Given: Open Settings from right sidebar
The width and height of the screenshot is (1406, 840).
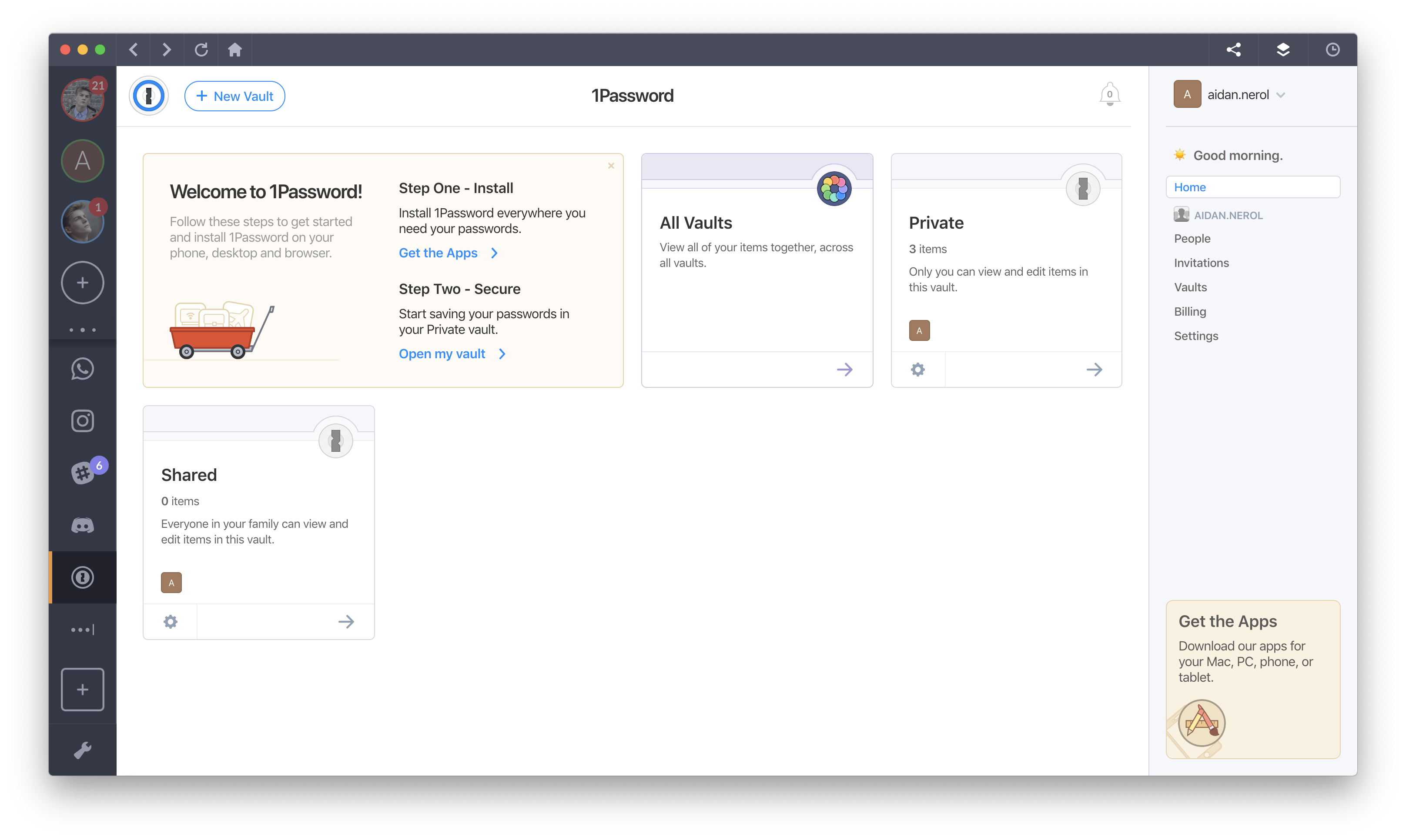Looking at the screenshot, I should point(1197,335).
